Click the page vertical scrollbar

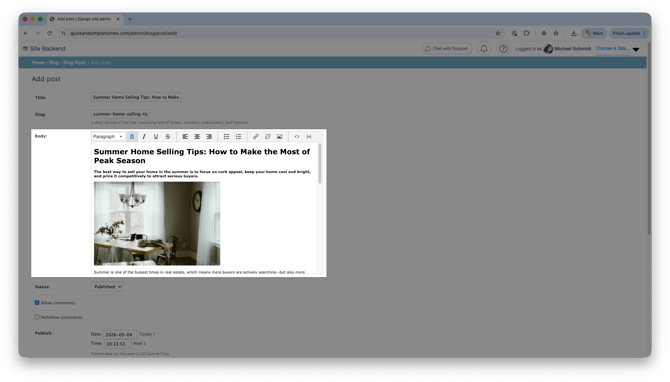click(x=649, y=138)
